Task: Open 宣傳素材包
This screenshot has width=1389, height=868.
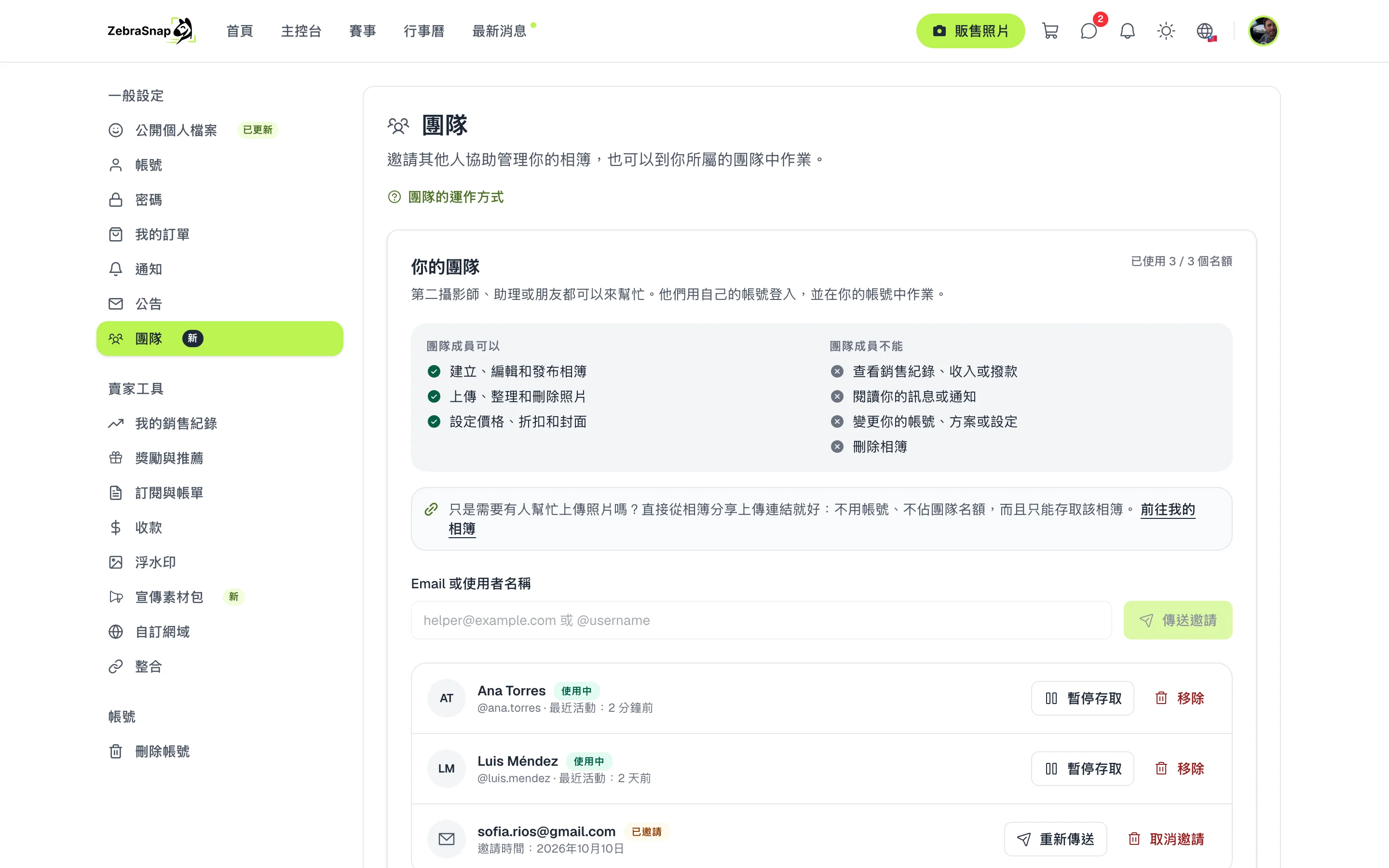Action: (220, 597)
